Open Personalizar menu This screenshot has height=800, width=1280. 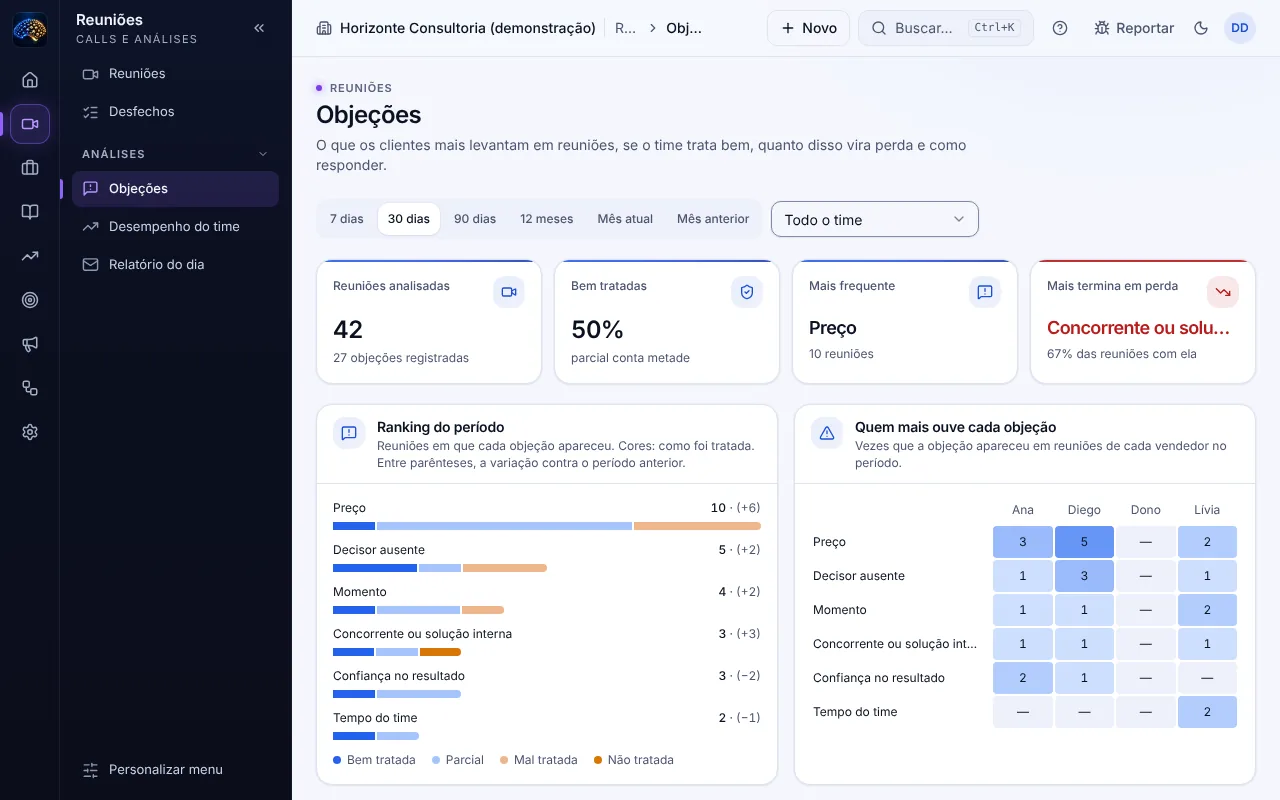coord(175,770)
